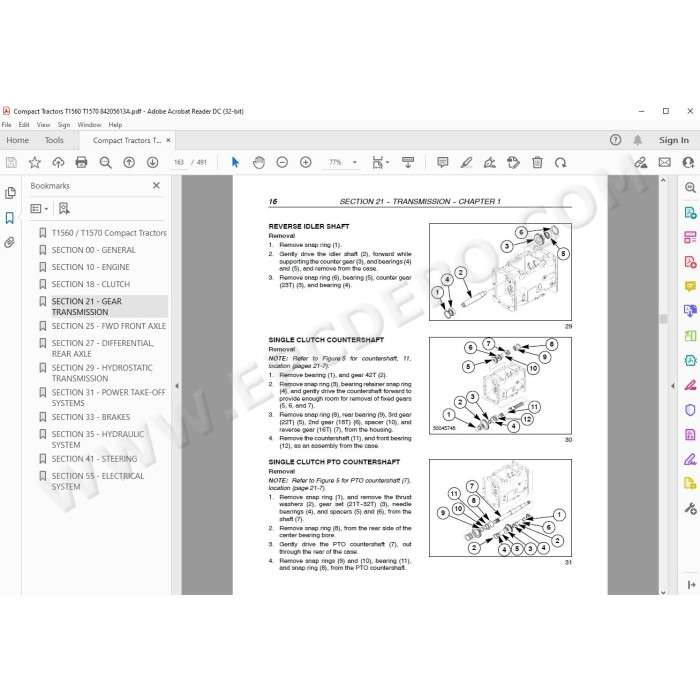Open the Export PDF tool in right pane
700x700 pixels.
pos(690,212)
